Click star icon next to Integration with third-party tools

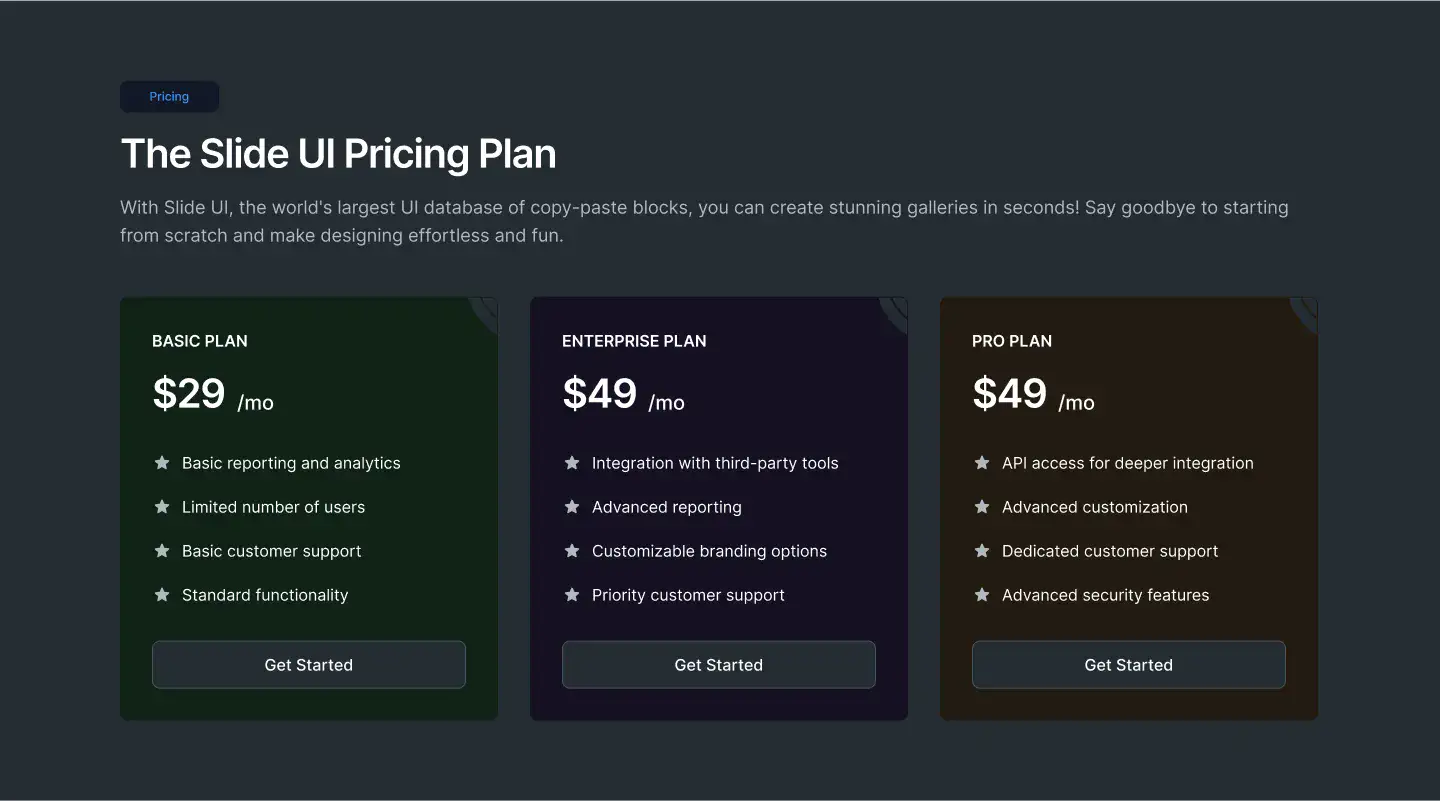[x=572, y=463]
